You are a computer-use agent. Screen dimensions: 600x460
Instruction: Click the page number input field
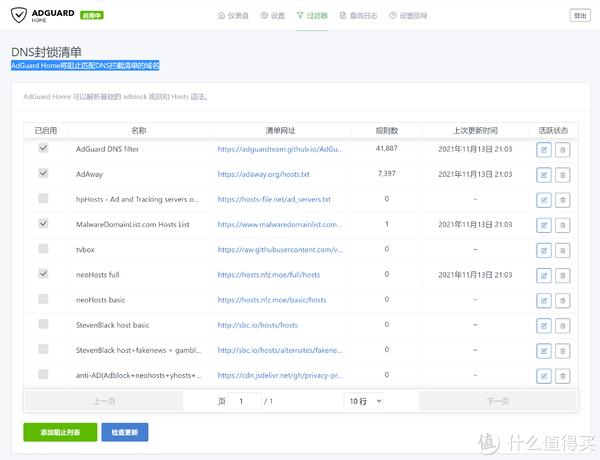click(x=245, y=401)
